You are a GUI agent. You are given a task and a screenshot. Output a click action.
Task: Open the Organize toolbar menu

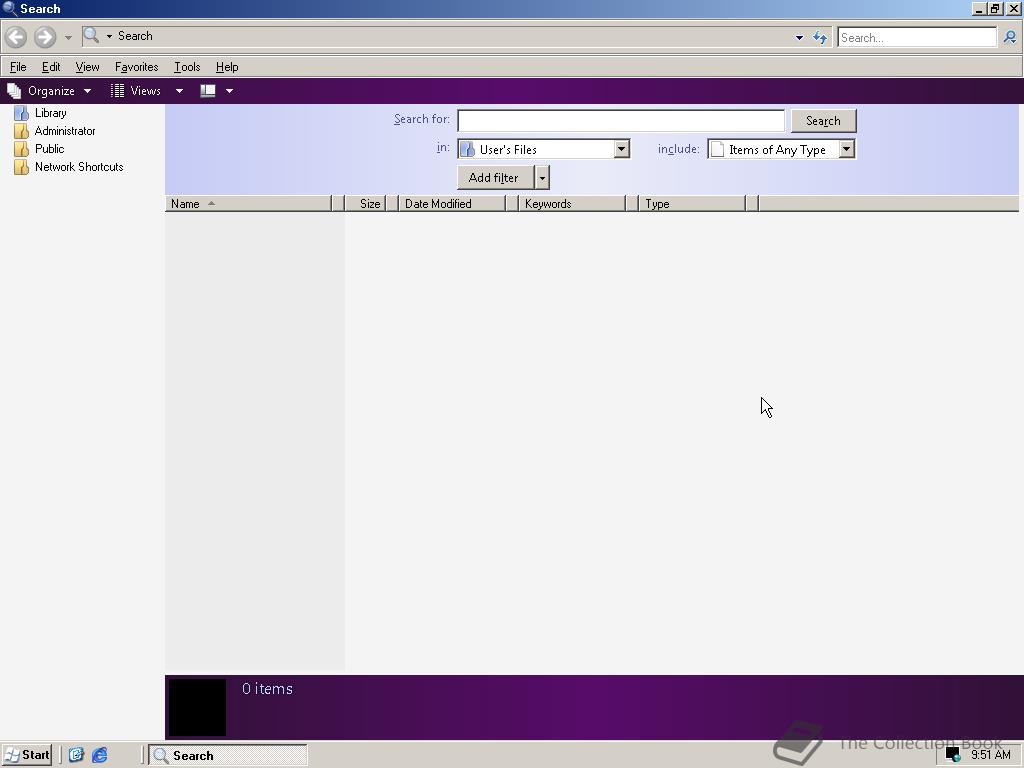(x=49, y=91)
